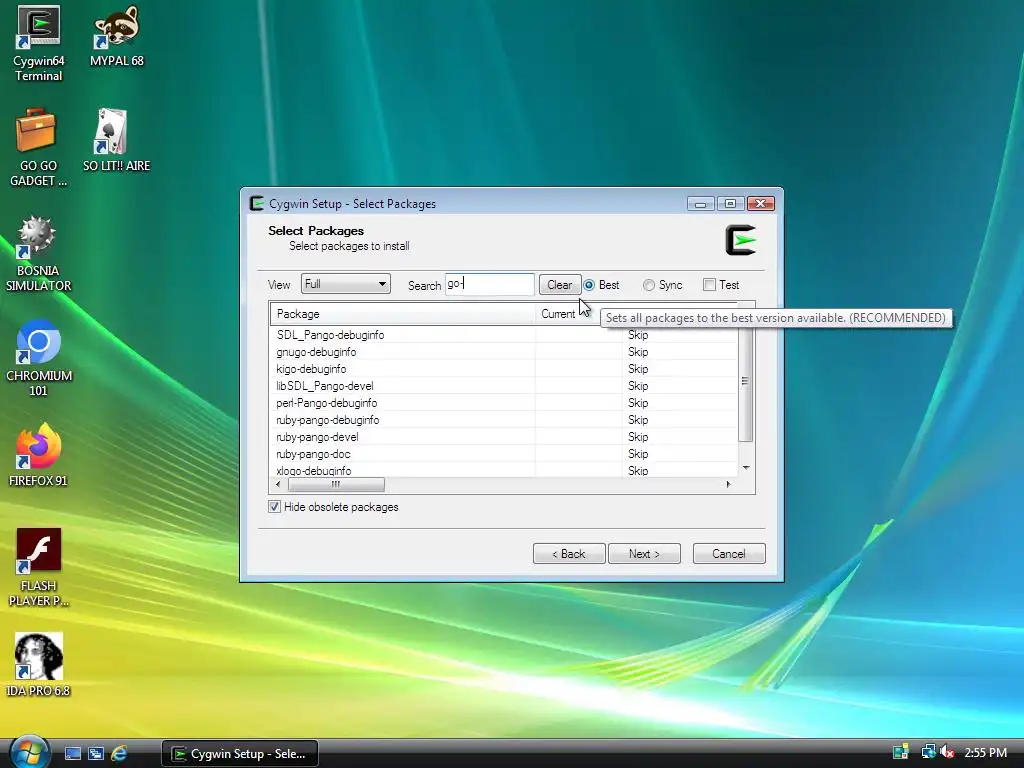1024x768 pixels.
Task: Go back with the Back button
Action: [x=569, y=554]
